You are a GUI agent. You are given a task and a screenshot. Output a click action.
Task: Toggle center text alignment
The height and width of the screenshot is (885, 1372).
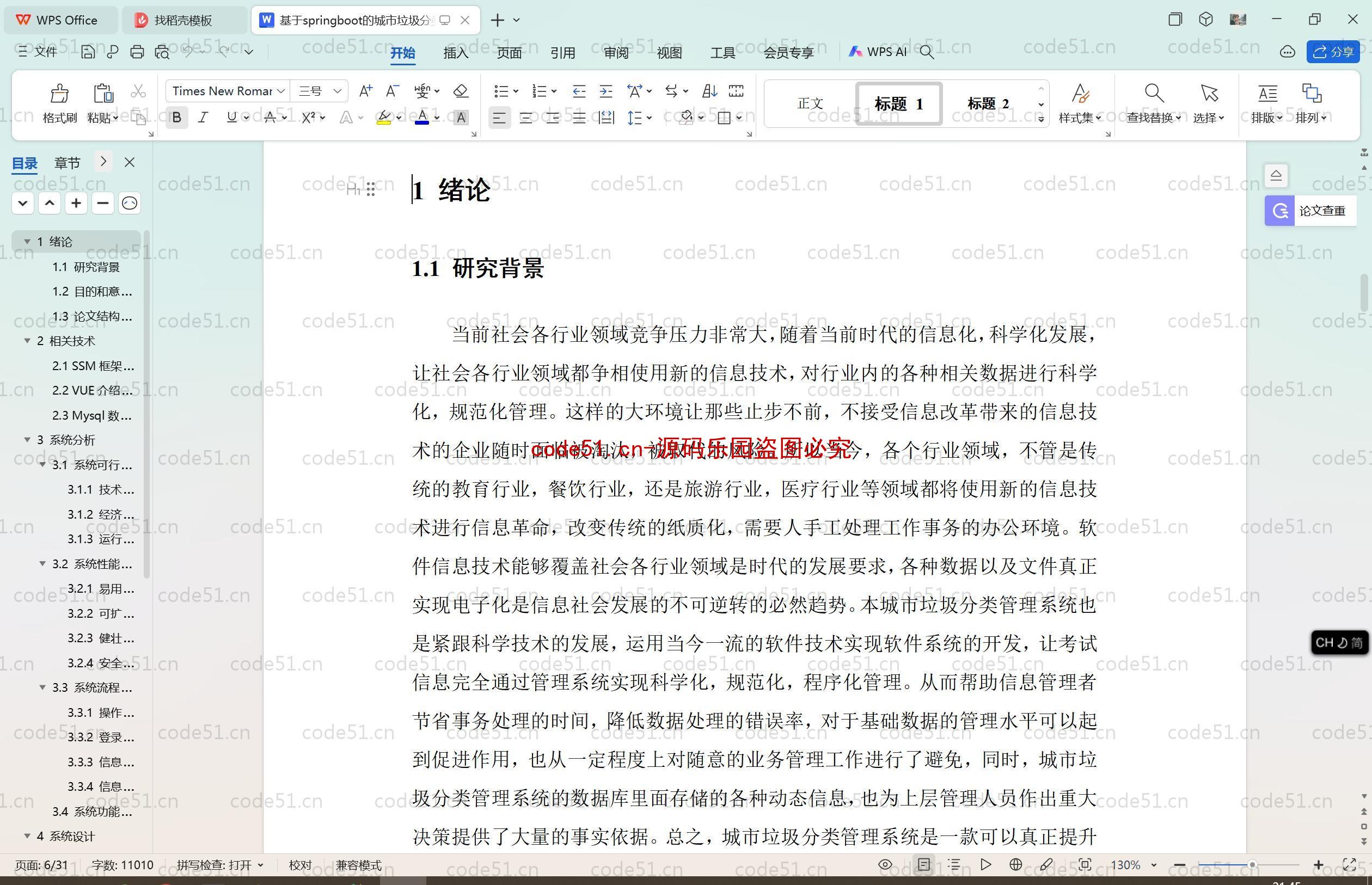525,118
